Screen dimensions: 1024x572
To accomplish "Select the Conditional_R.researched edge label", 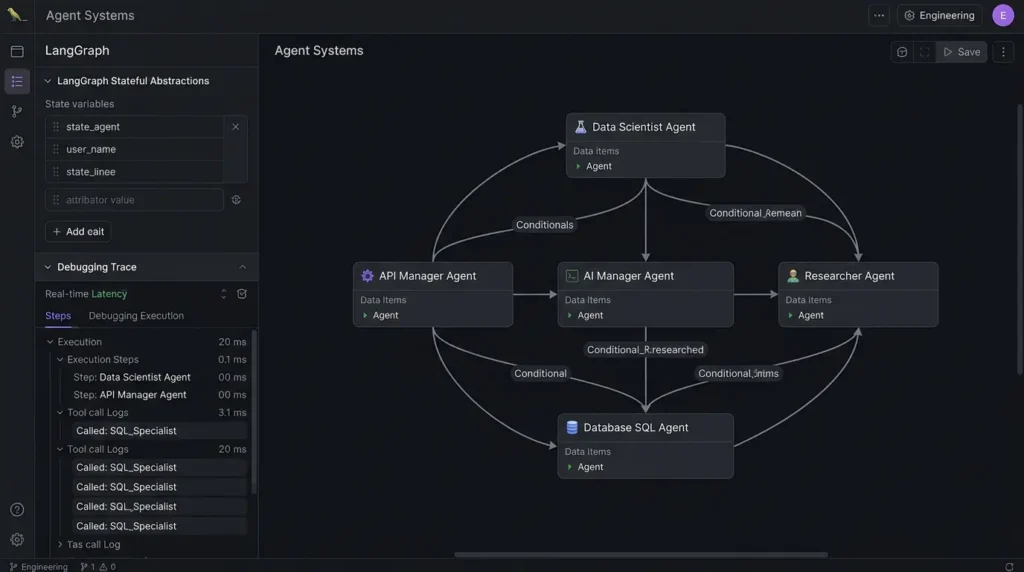I will (645, 350).
